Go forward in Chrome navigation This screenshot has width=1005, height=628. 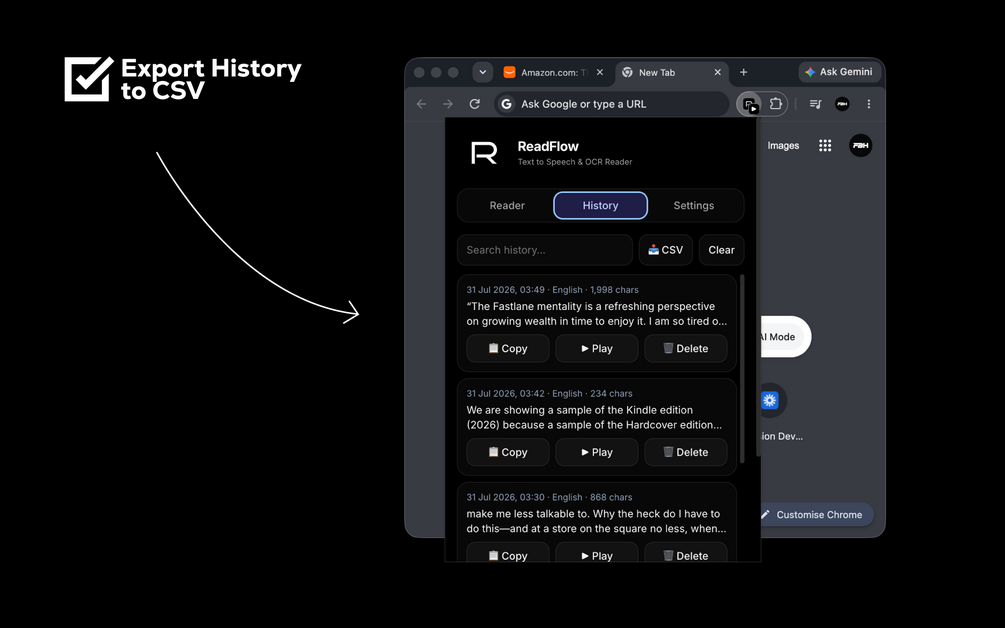(447, 104)
